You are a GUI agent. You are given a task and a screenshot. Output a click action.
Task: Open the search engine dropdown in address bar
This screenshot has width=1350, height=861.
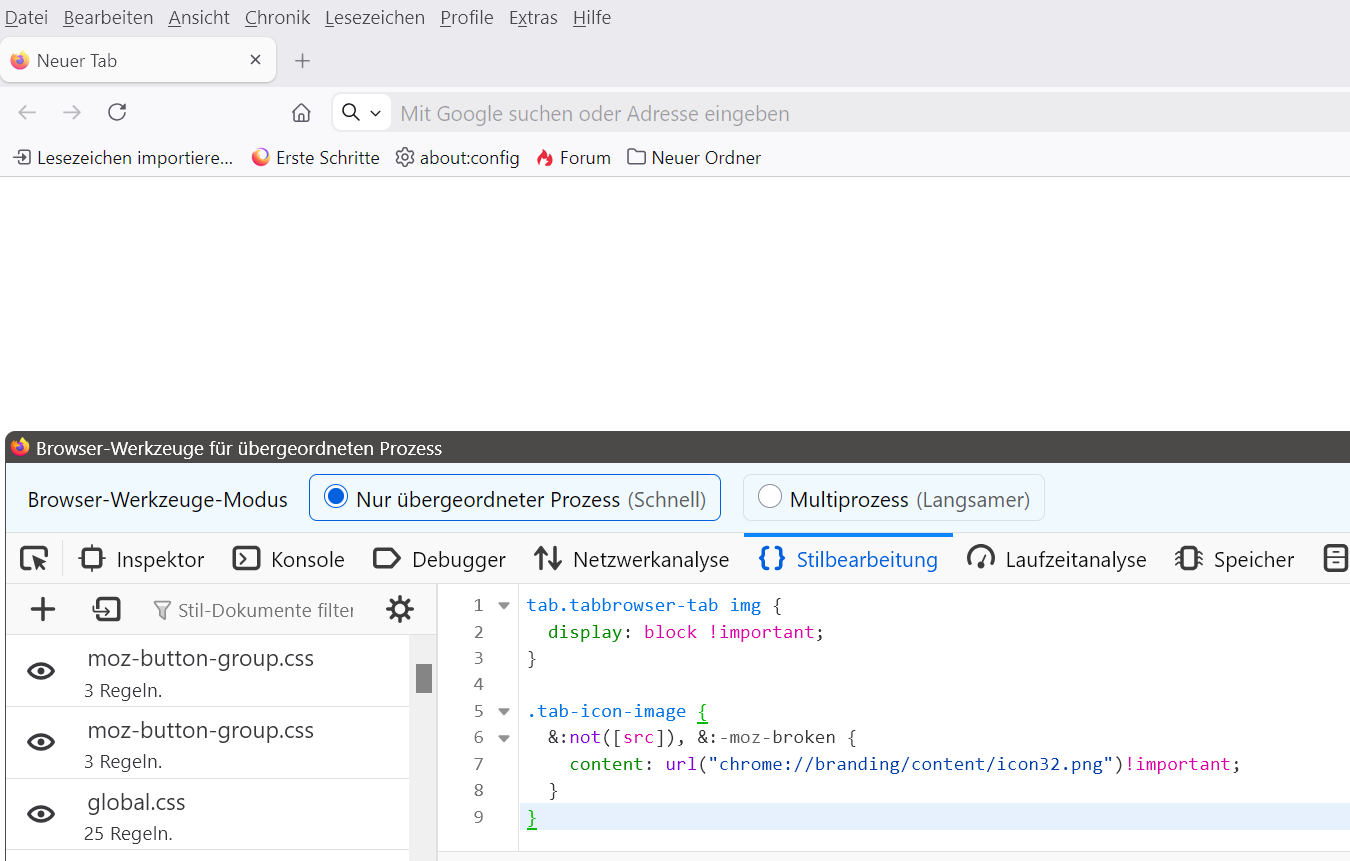(361, 113)
